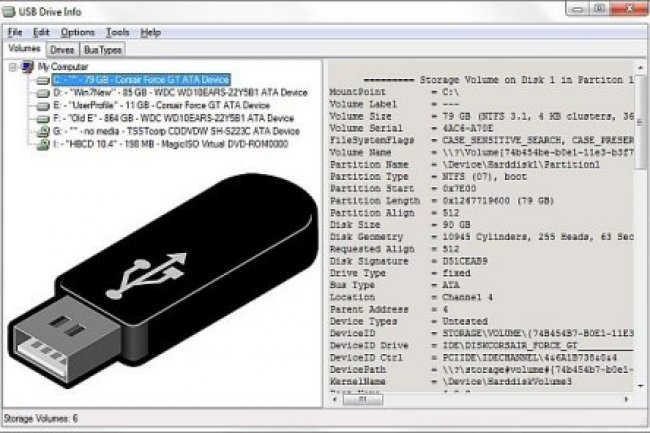This screenshot has width=650, height=433.
Task: Click the G: optical drive icon
Action: (x=43, y=132)
